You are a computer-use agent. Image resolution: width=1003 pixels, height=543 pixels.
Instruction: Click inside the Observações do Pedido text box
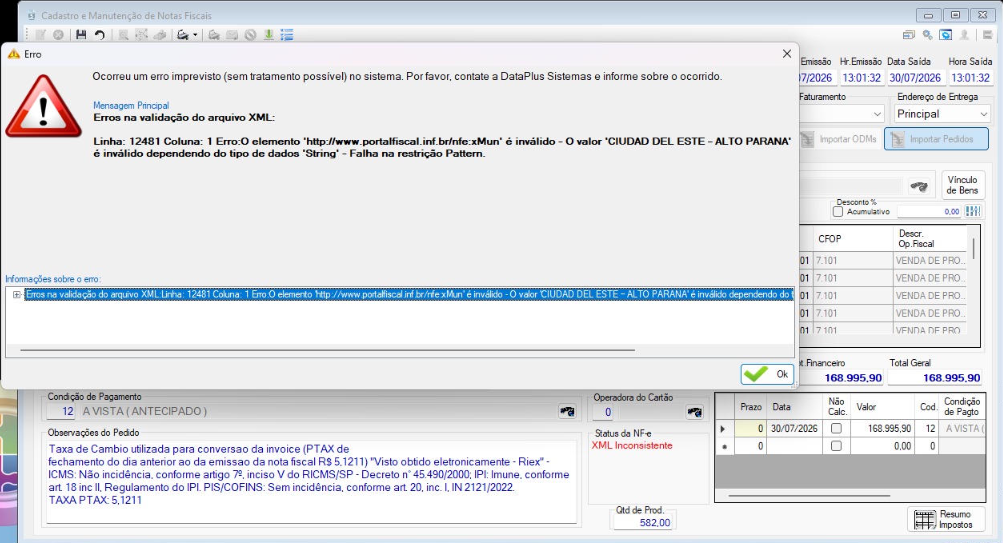[x=312, y=481]
